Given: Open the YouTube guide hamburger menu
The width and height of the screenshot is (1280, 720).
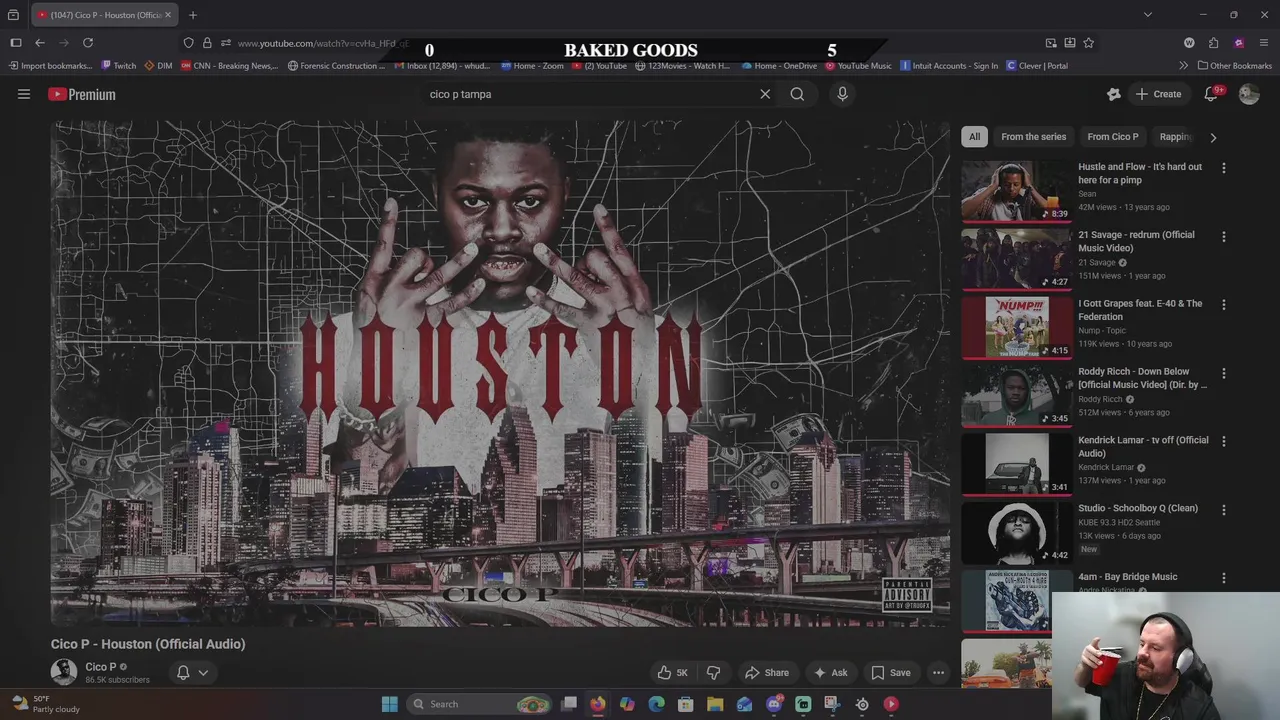Looking at the screenshot, I should coord(24,94).
